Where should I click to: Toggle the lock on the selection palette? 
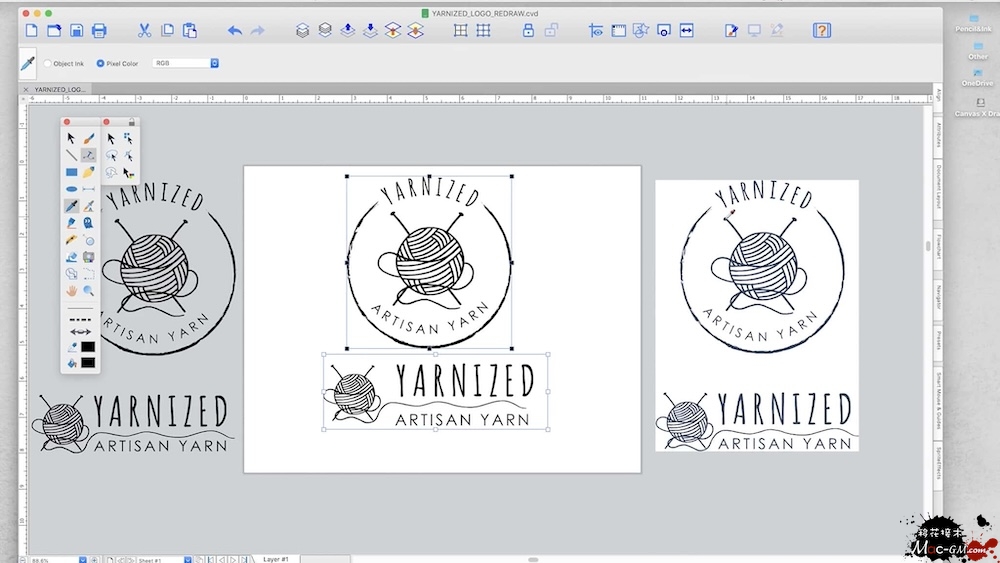133,122
